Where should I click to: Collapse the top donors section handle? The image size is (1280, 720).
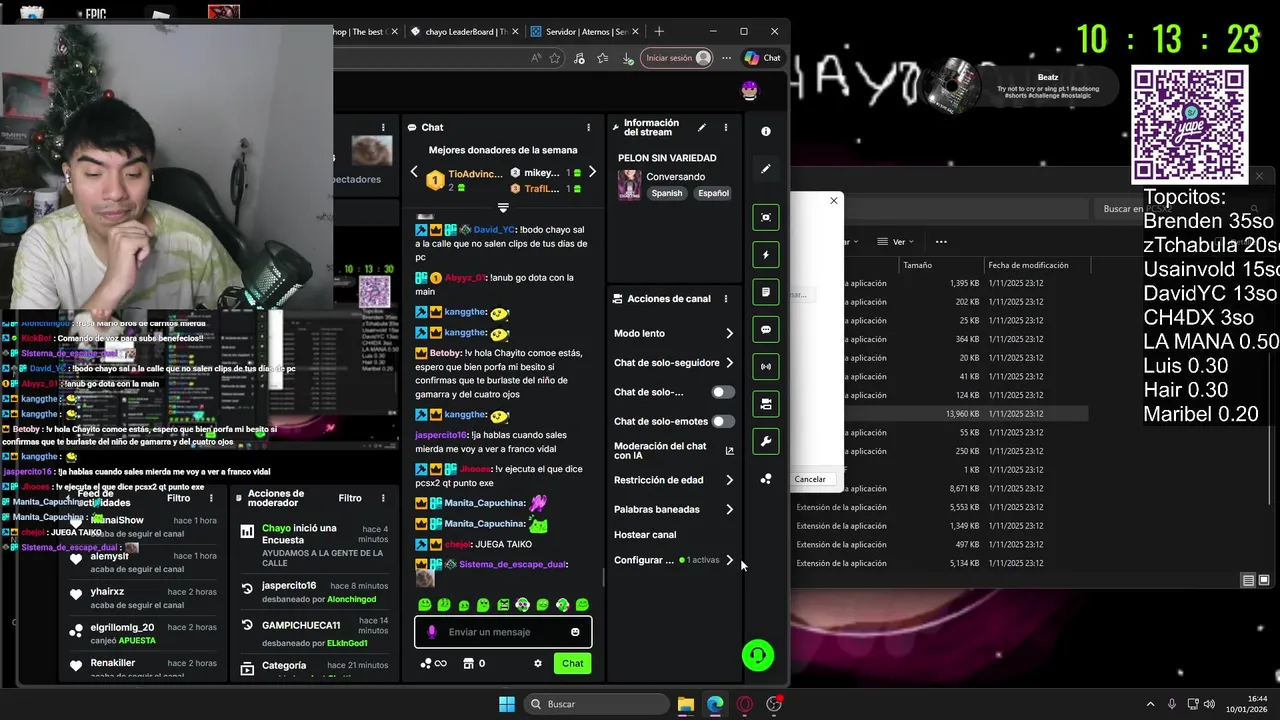click(503, 208)
